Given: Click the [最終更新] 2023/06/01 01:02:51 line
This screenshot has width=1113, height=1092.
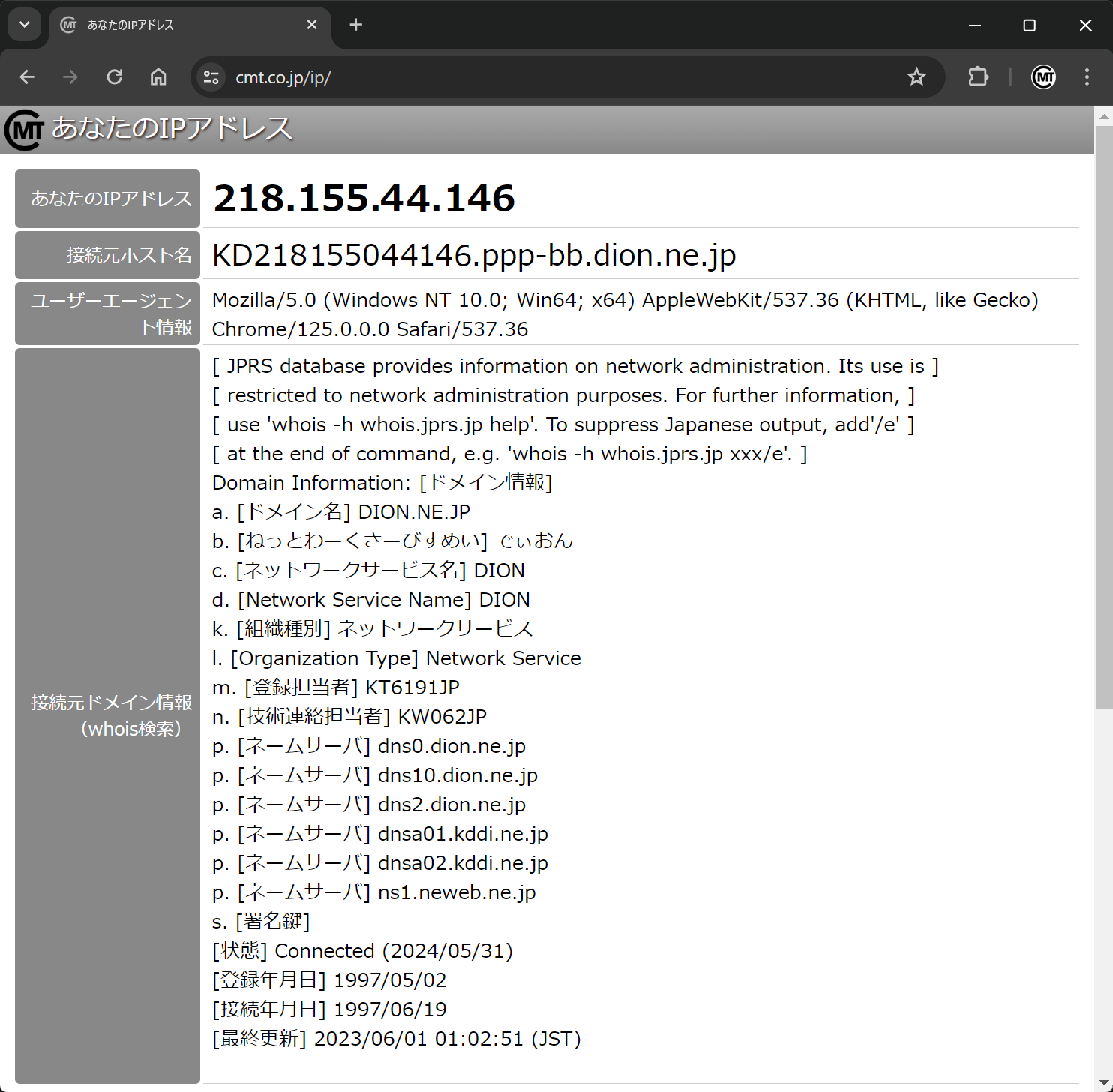Looking at the screenshot, I should (397, 1039).
